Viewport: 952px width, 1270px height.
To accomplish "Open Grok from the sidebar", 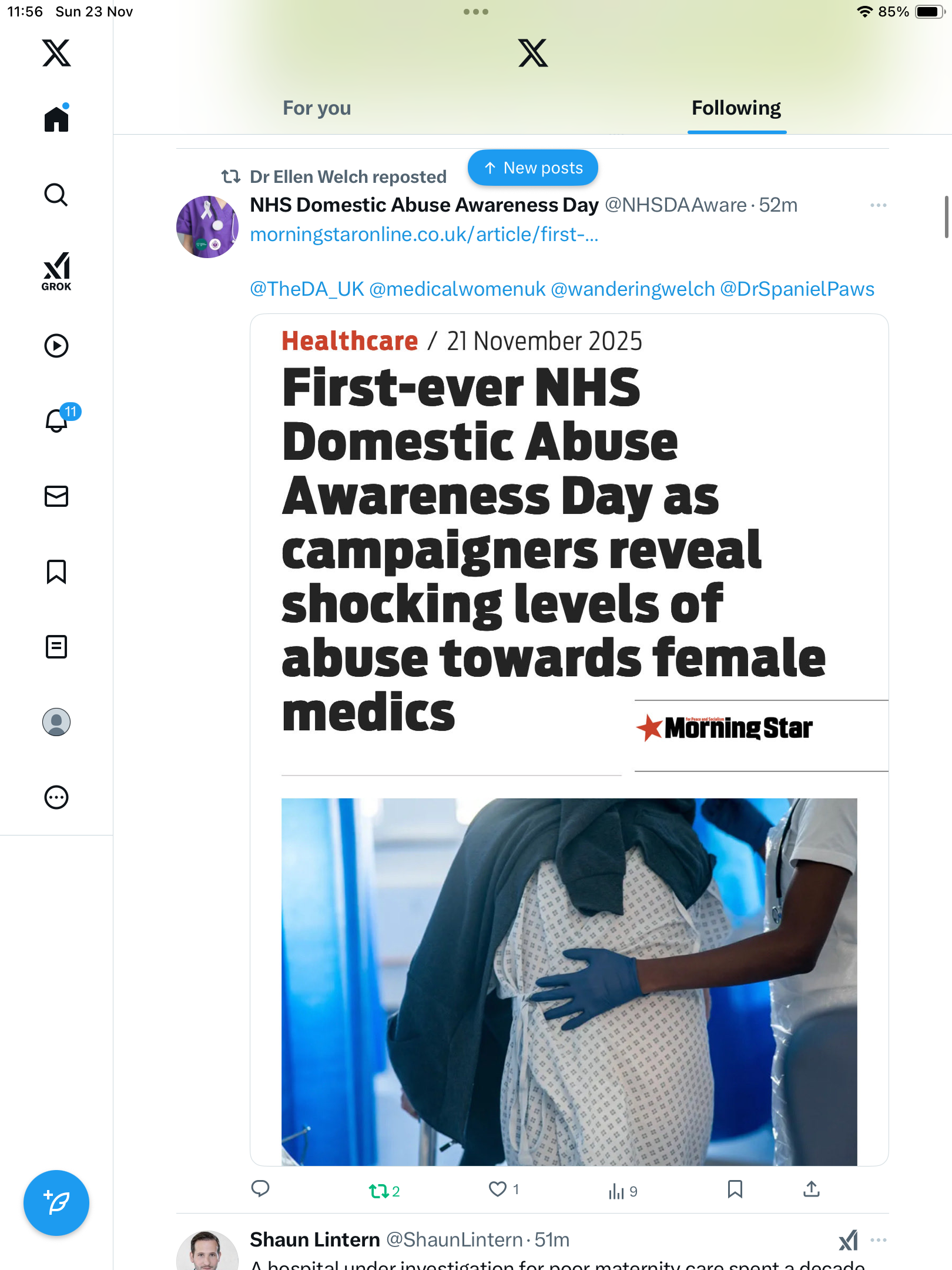I will click(56, 272).
